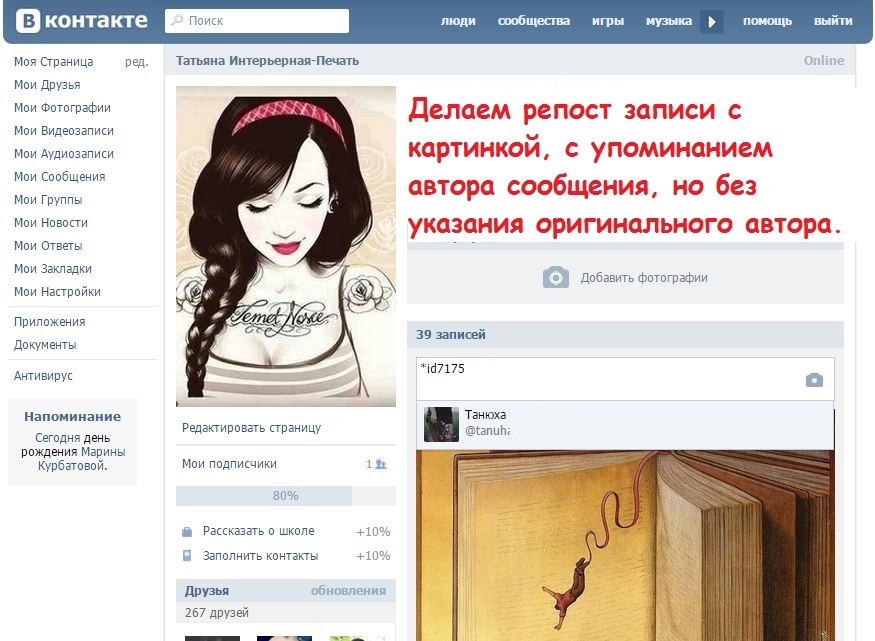Viewport: 875px width, 641px height.
Task: Click the VKontakte logo icon
Action: tap(28, 21)
